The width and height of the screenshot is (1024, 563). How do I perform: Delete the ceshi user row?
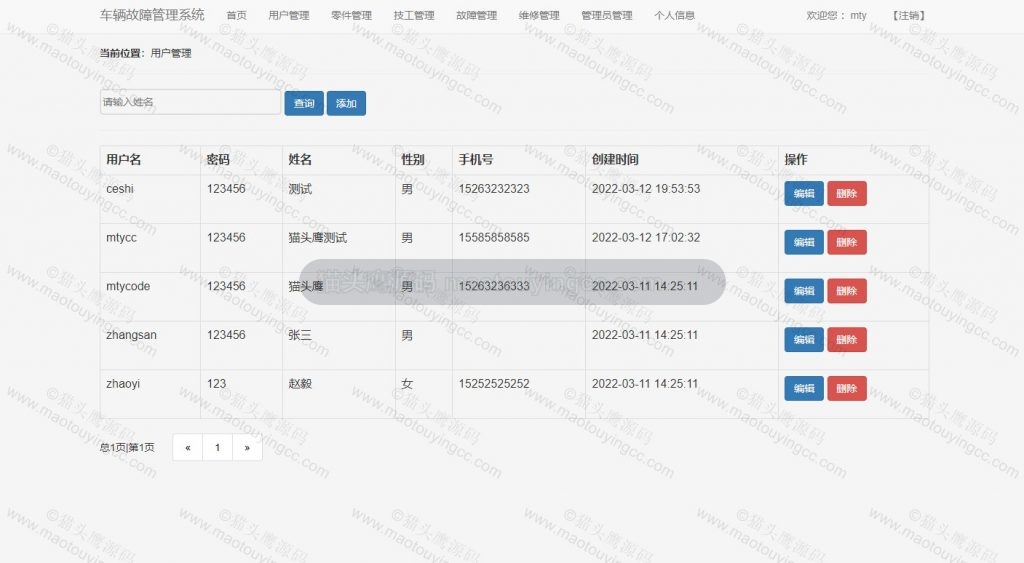click(846, 193)
